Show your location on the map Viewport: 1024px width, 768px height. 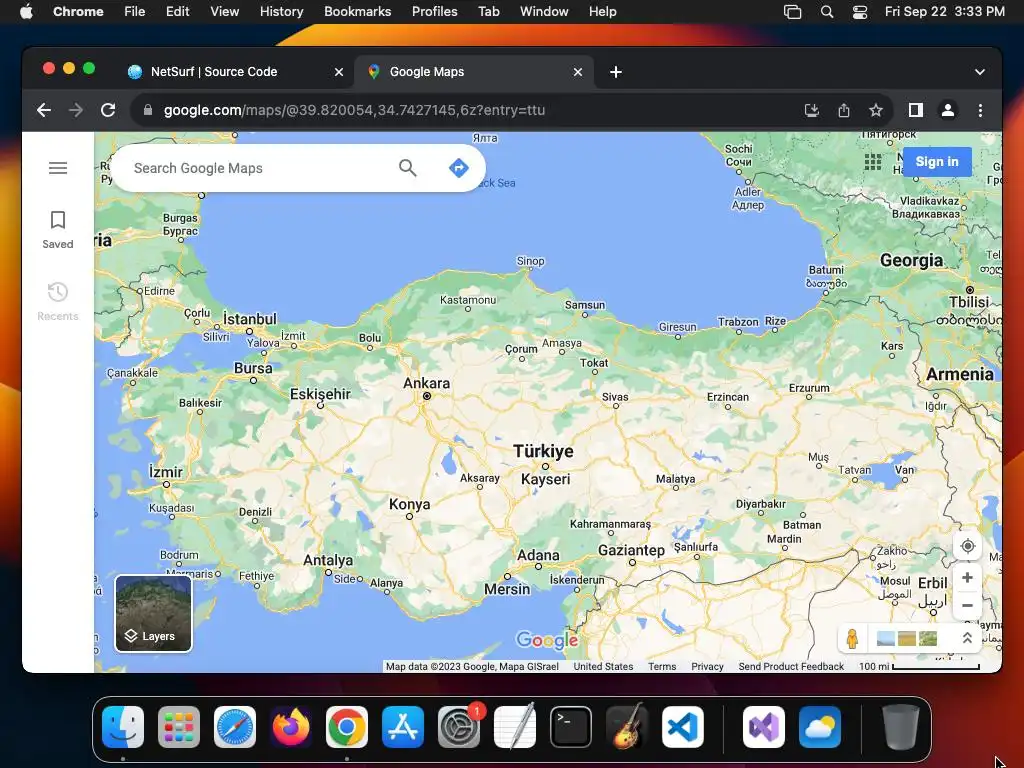(967, 546)
